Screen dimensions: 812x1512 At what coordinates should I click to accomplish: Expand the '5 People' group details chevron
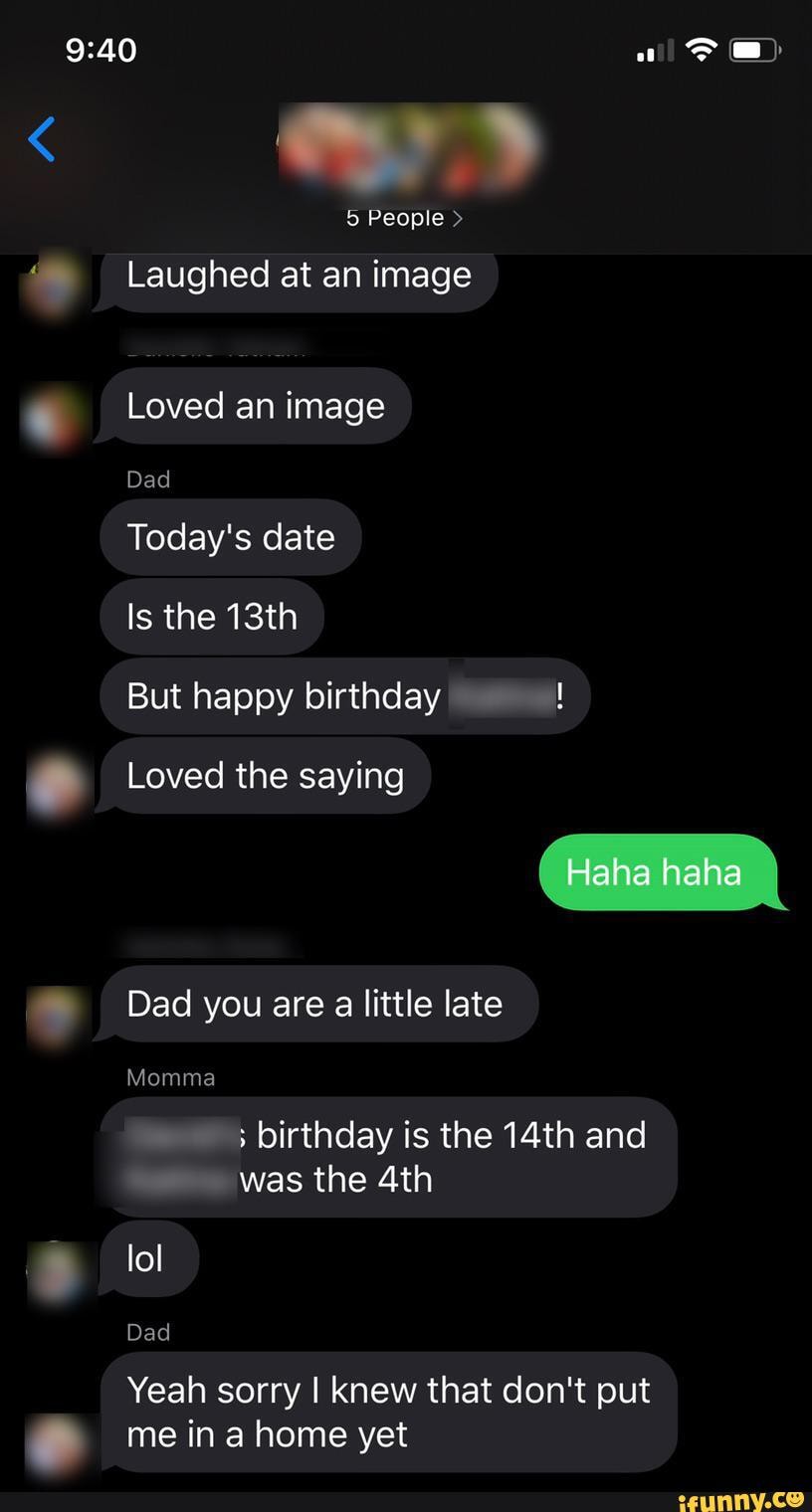coord(459,217)
